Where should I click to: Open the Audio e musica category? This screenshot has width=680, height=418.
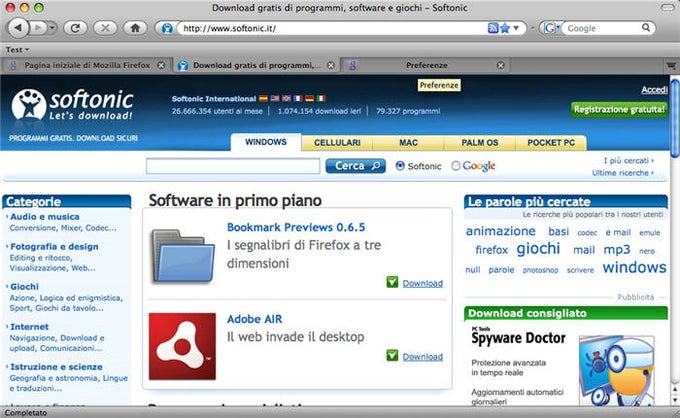click(45, 216)
